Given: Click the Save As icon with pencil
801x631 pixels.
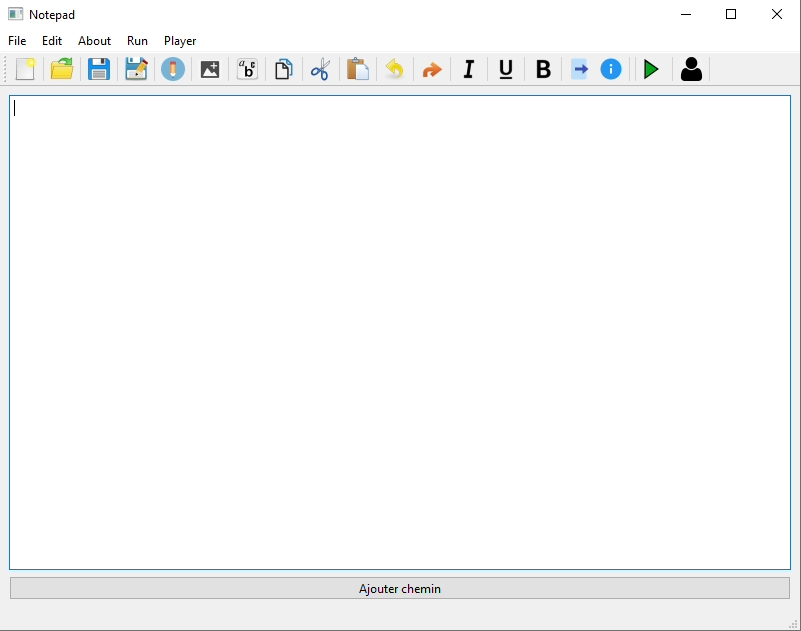Looking at the screenshot, I should click(136, 69).
